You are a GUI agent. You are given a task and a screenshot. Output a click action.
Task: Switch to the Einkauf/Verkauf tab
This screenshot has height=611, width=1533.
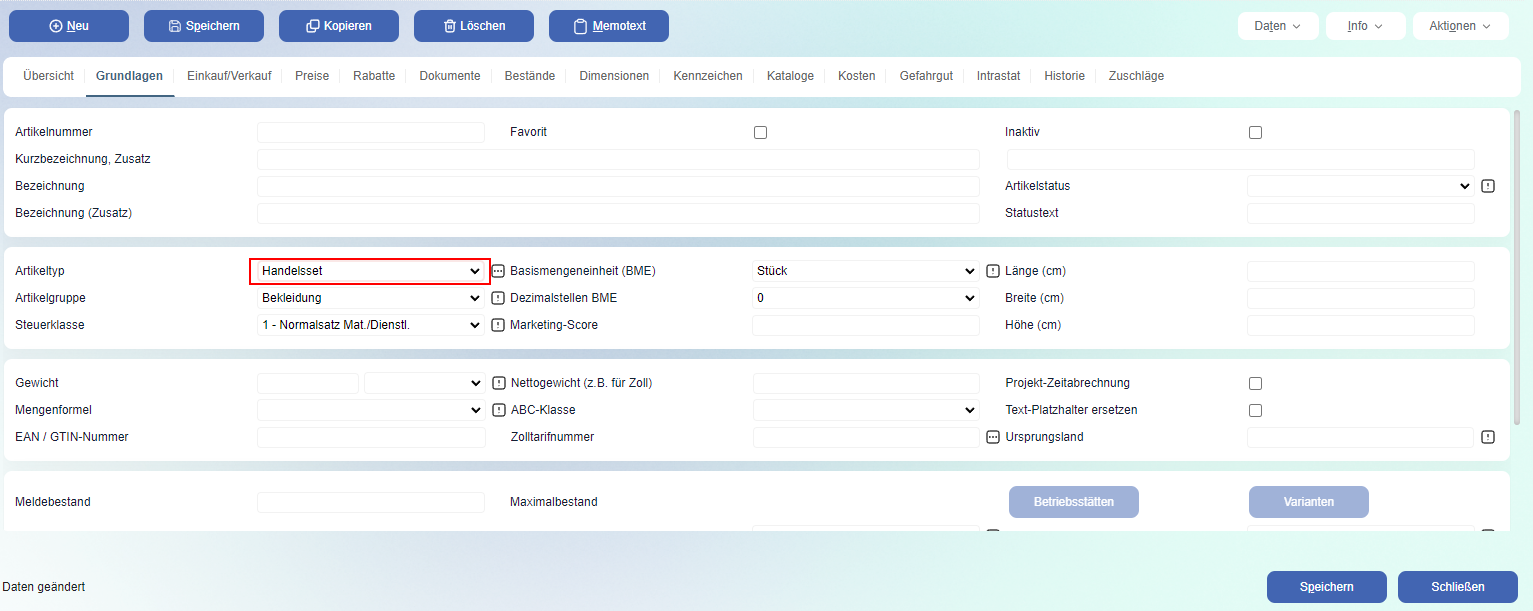tap(229, 76)
